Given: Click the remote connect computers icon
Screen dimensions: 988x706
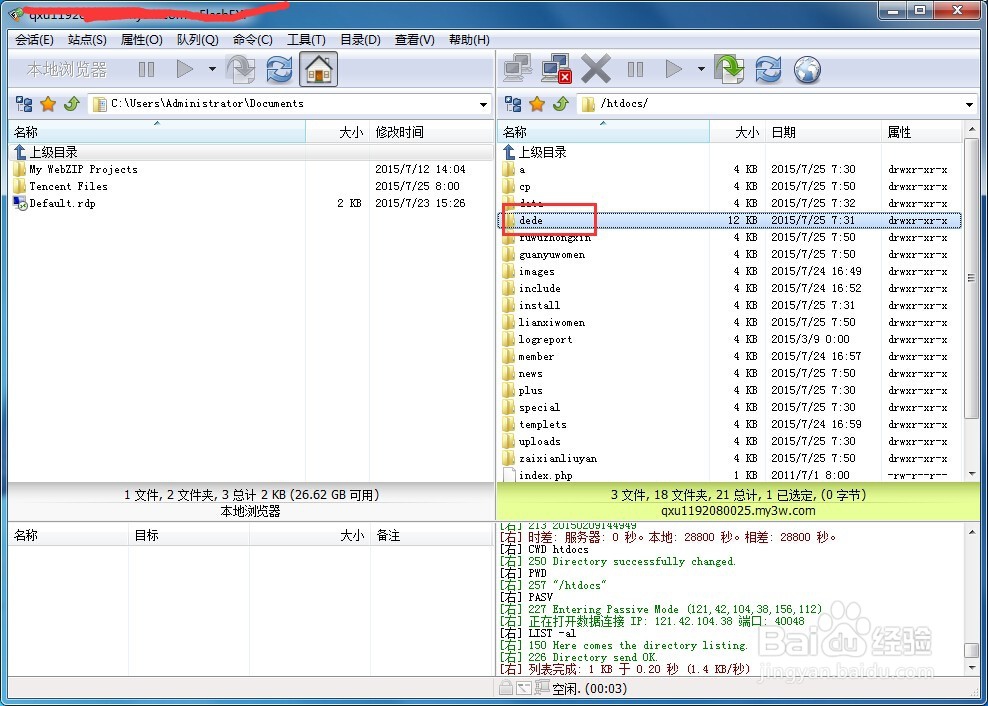Looking at the screenshot, I should click(x=518, y=68).
